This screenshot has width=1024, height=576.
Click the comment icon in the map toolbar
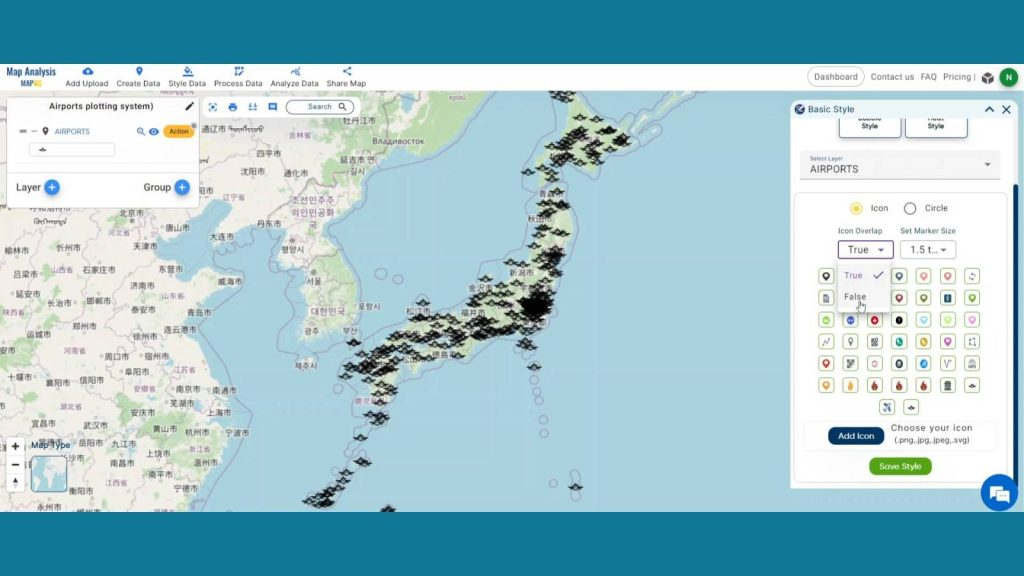tap(272, 107)
